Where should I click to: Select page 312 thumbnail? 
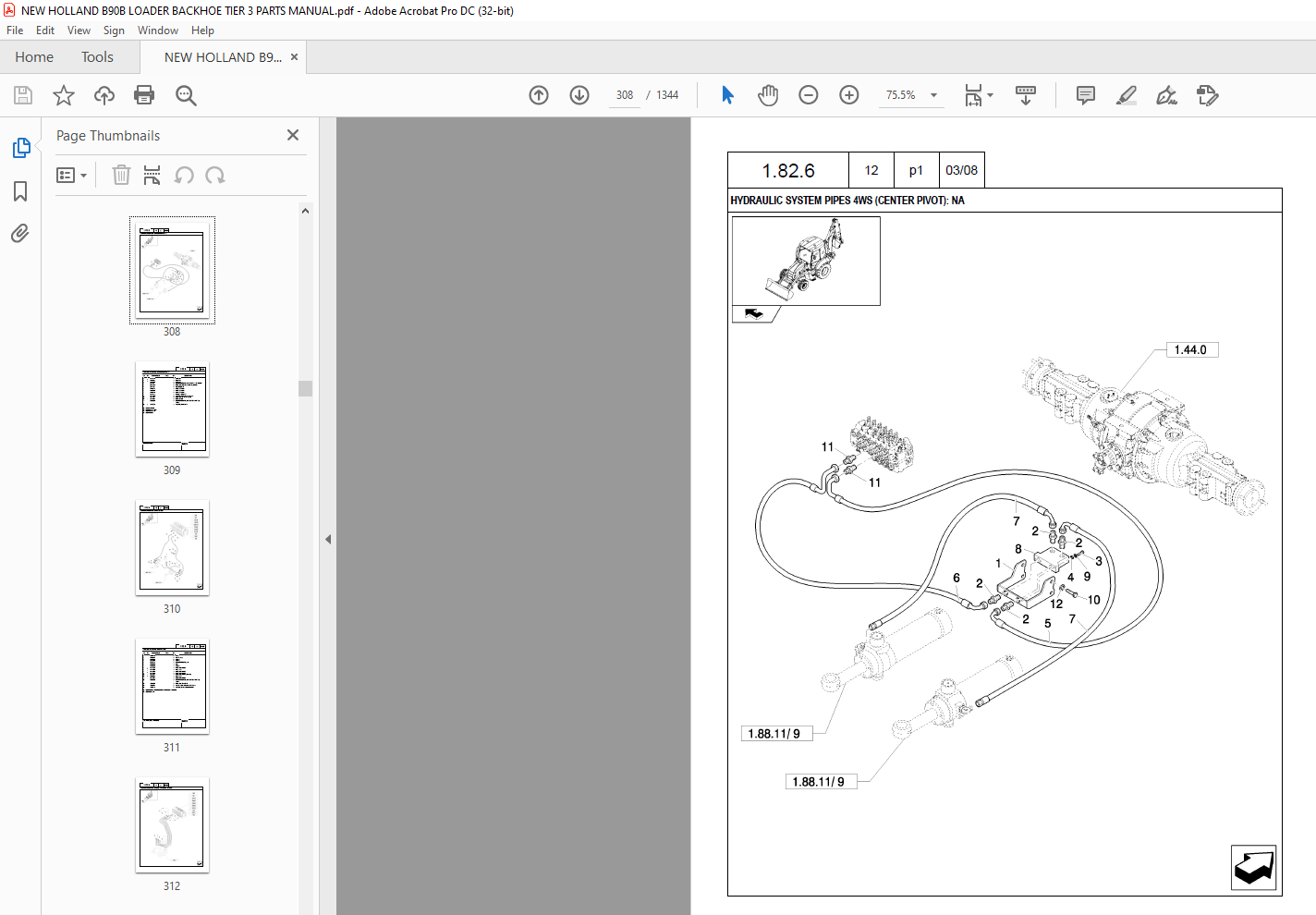tap(172, 824)
